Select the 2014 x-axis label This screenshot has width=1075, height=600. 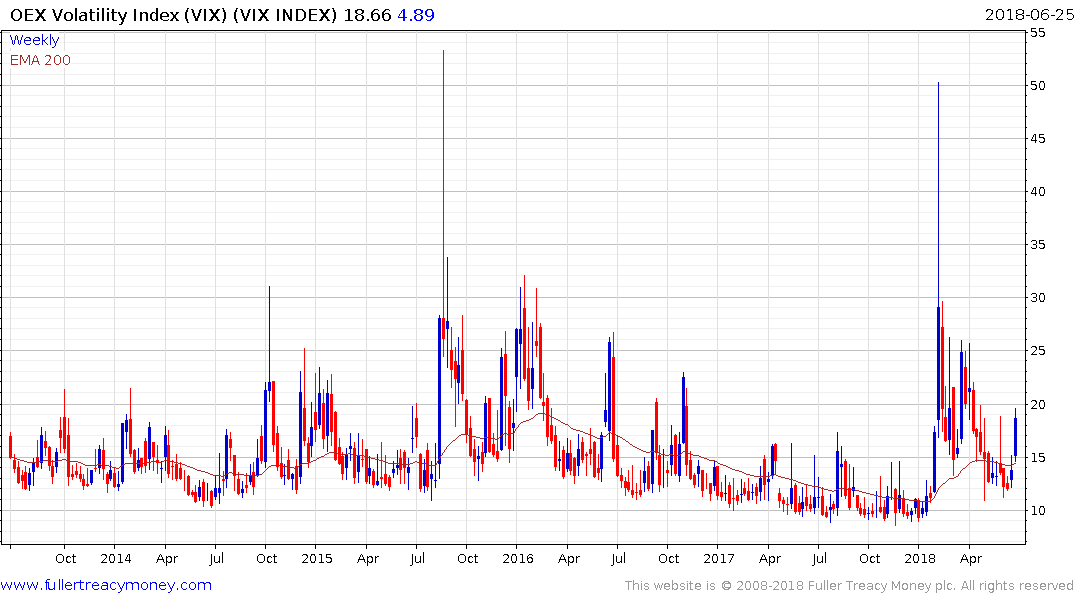(116, 558)
